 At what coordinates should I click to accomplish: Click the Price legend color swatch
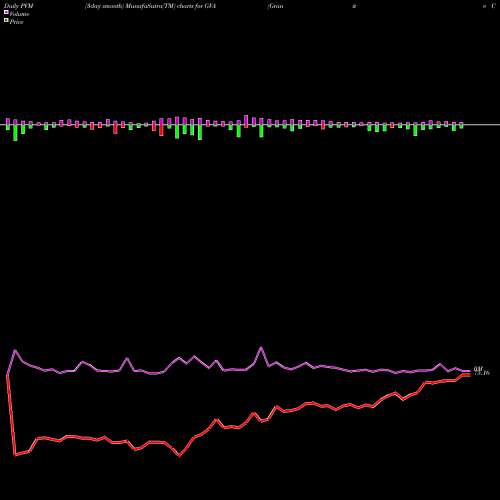[x=6, y=21]
